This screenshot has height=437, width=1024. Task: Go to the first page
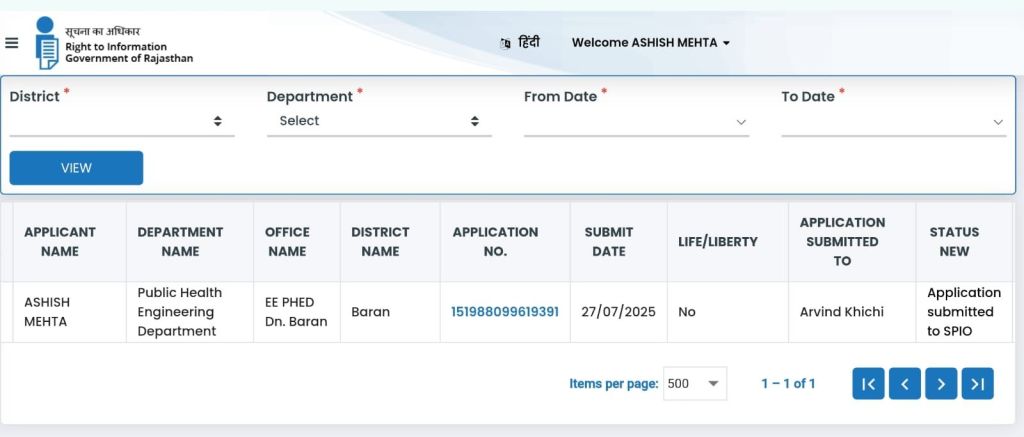coord(868,384)
